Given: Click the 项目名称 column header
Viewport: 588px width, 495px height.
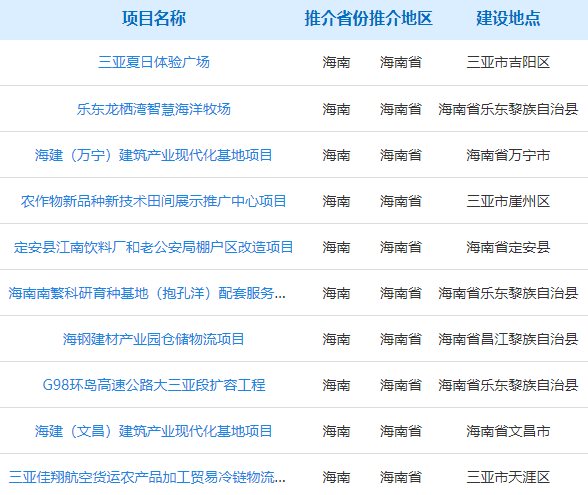Looking at the screenshot, I should click(x=154, y=18).
